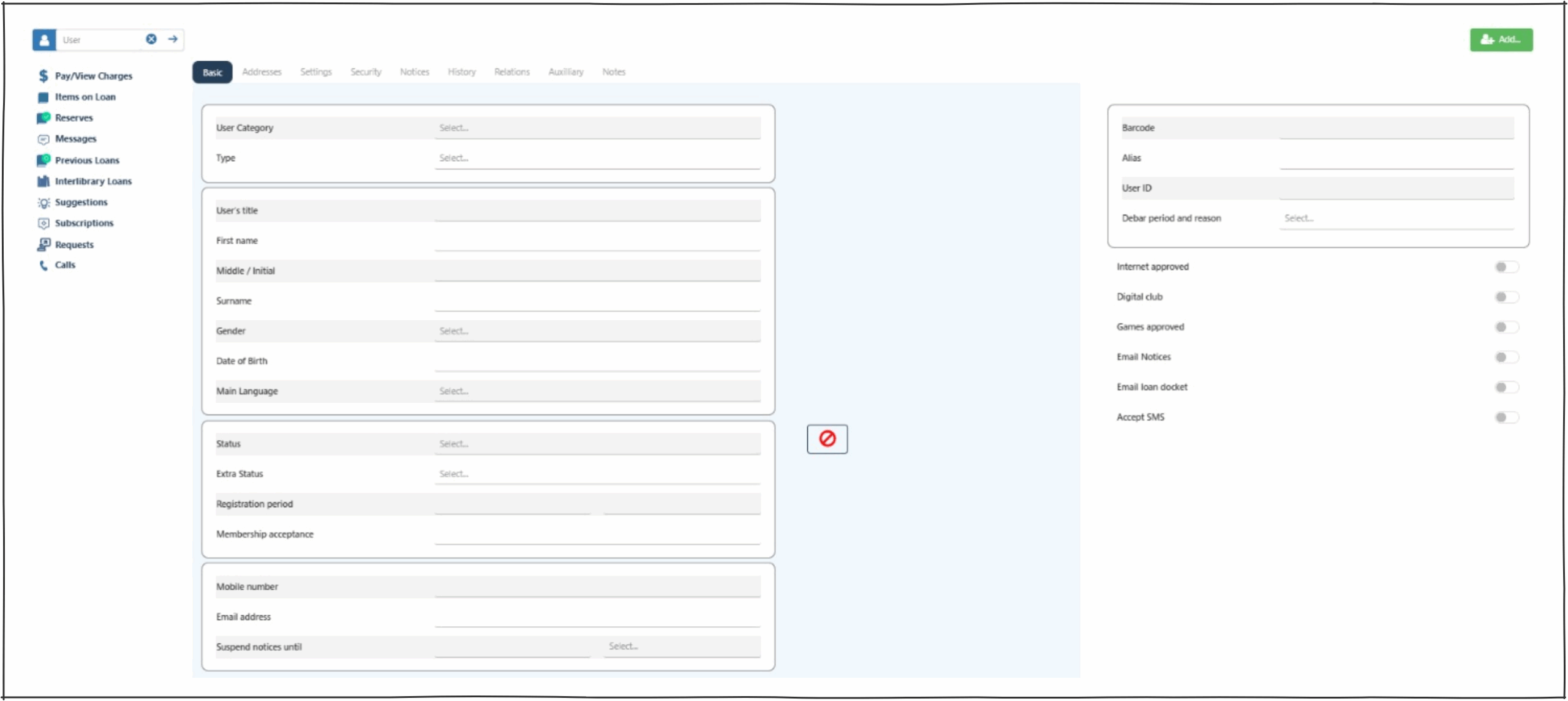Screen dimensions: 1568x701
Task: Click the Suggestions lightbulb icon
Action: pyautogui.click(x=43, y=203)
